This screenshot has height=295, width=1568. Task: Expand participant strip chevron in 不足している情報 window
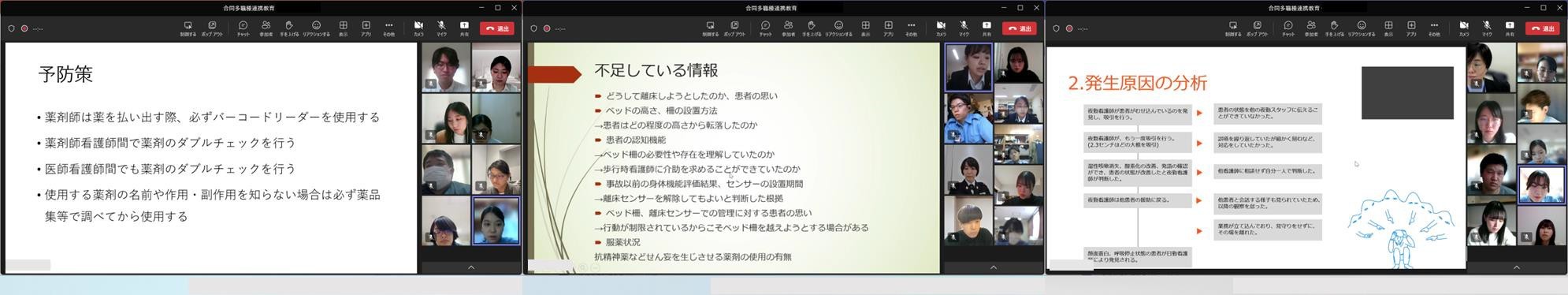[x=994, y=267]
